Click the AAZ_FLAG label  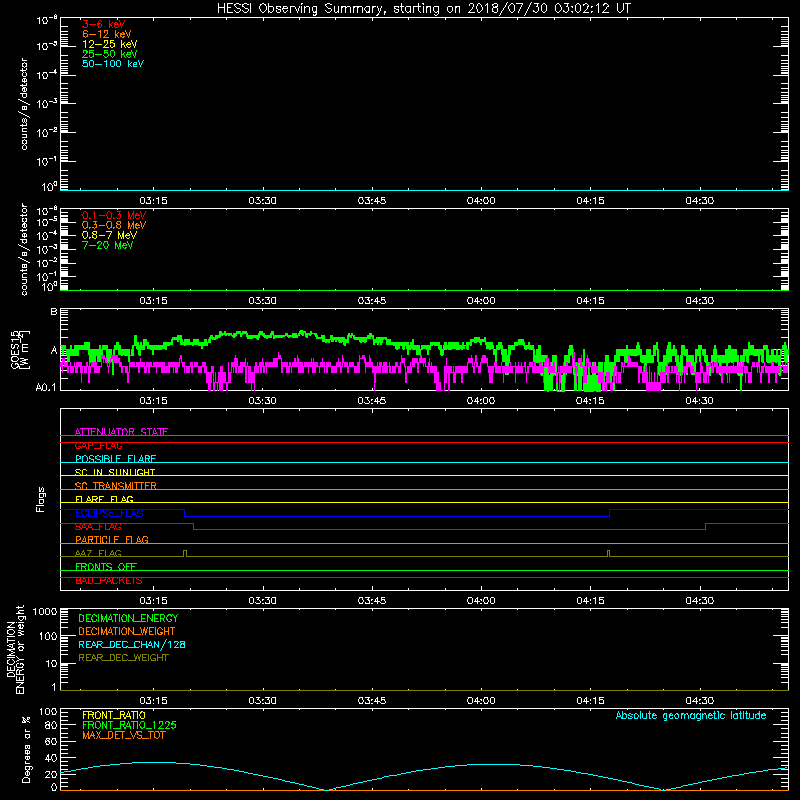[x=98, y=553]
